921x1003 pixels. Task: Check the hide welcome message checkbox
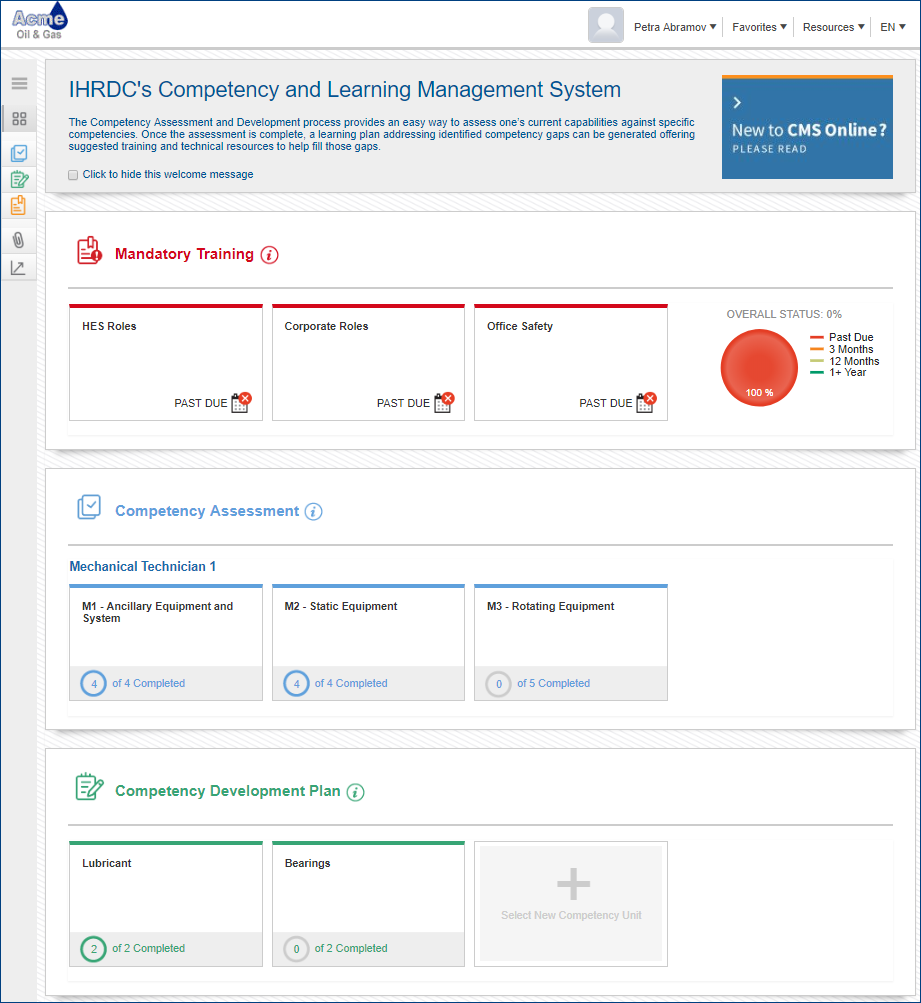click(73, 175)
